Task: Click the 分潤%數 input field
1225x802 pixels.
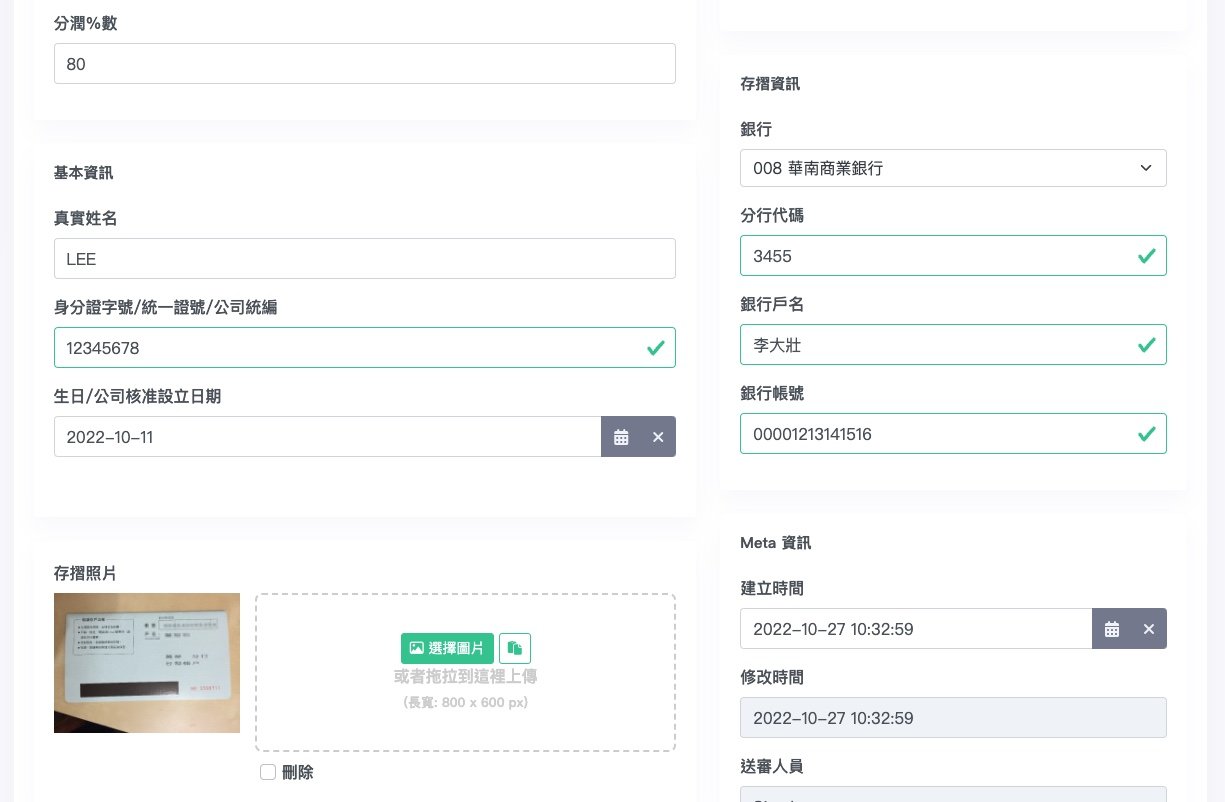Action: click(x=364, y=64)
